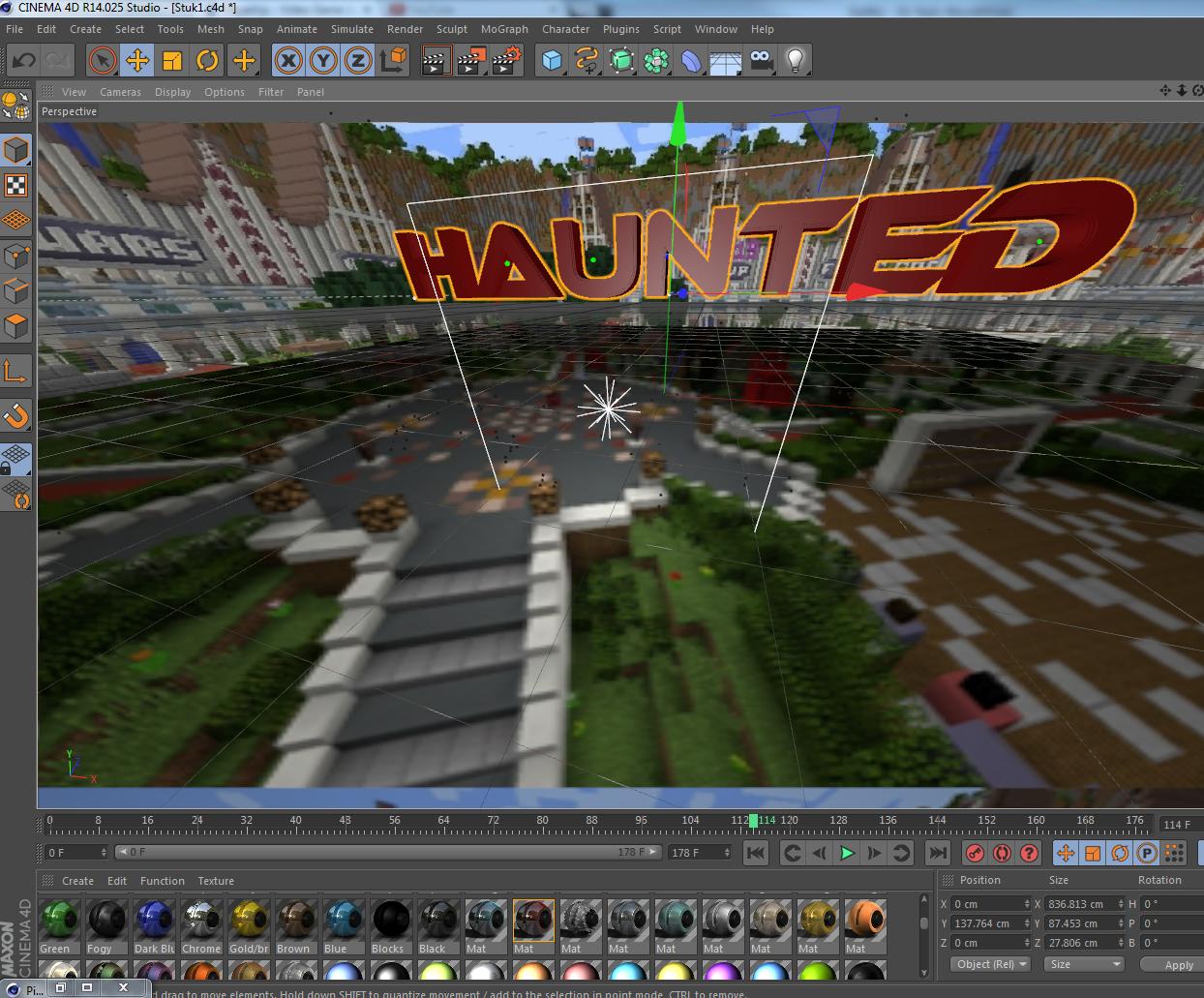The width and height of the screenshot is (1204, 998).
Task: Go to start of animation
Action: click(756, 853)
